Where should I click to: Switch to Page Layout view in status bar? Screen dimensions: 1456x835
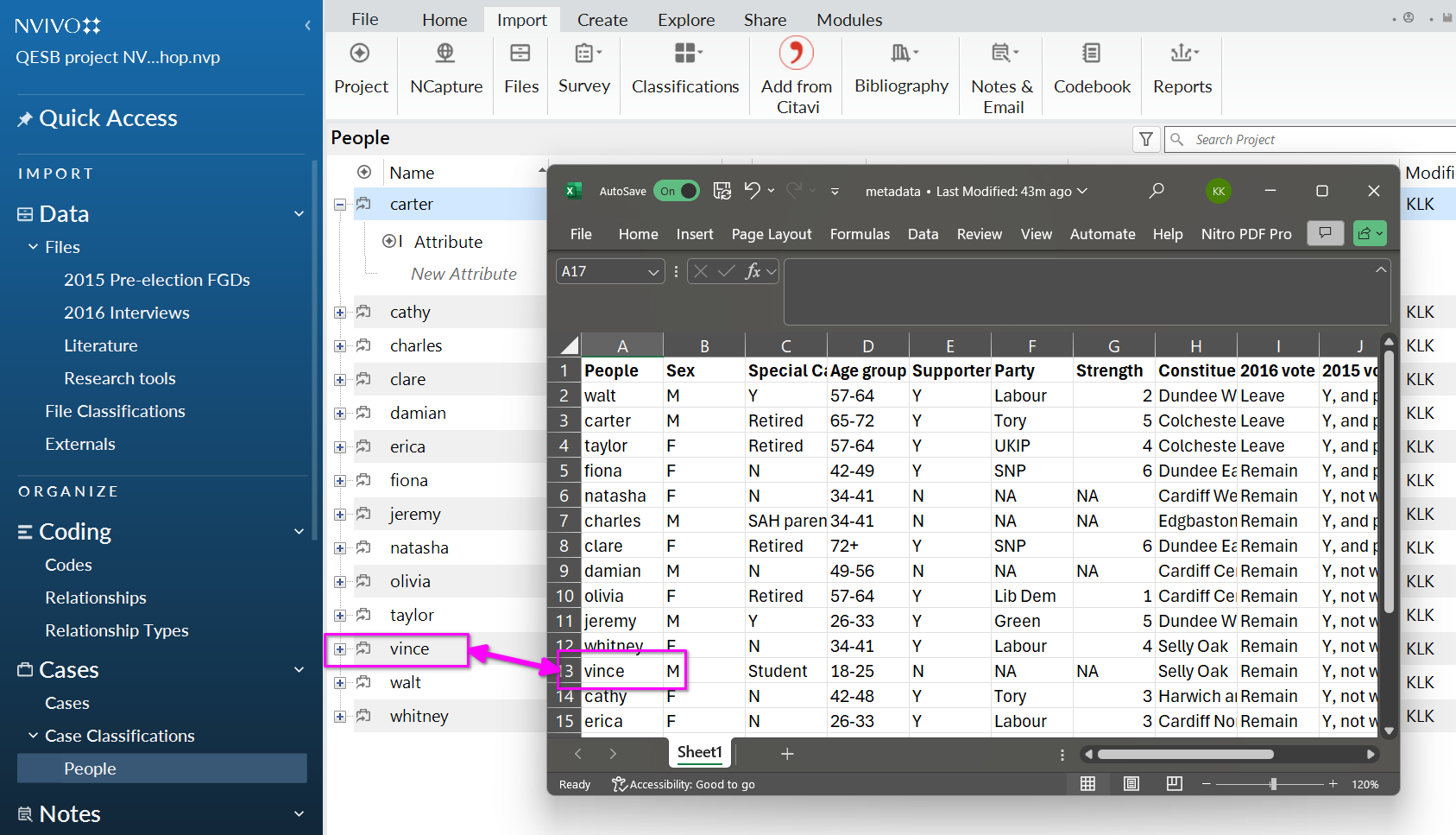[x=1131, y=783]
